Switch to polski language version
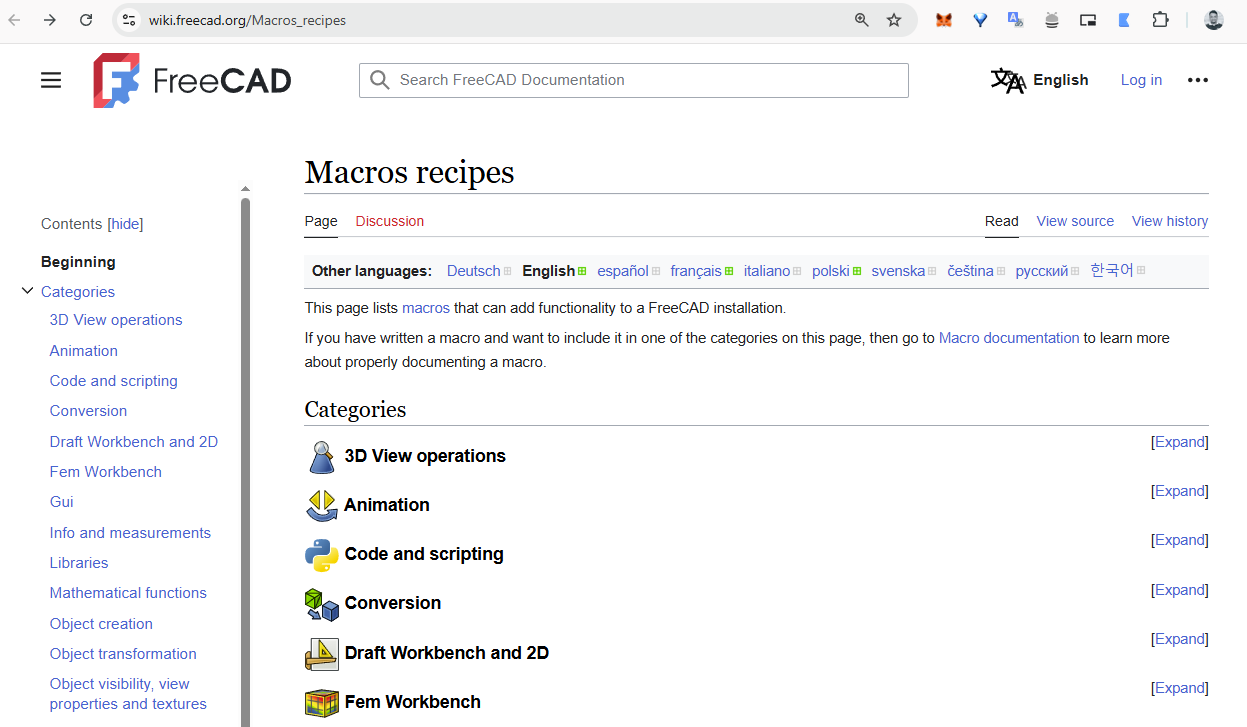 click(x=831, y=271)
